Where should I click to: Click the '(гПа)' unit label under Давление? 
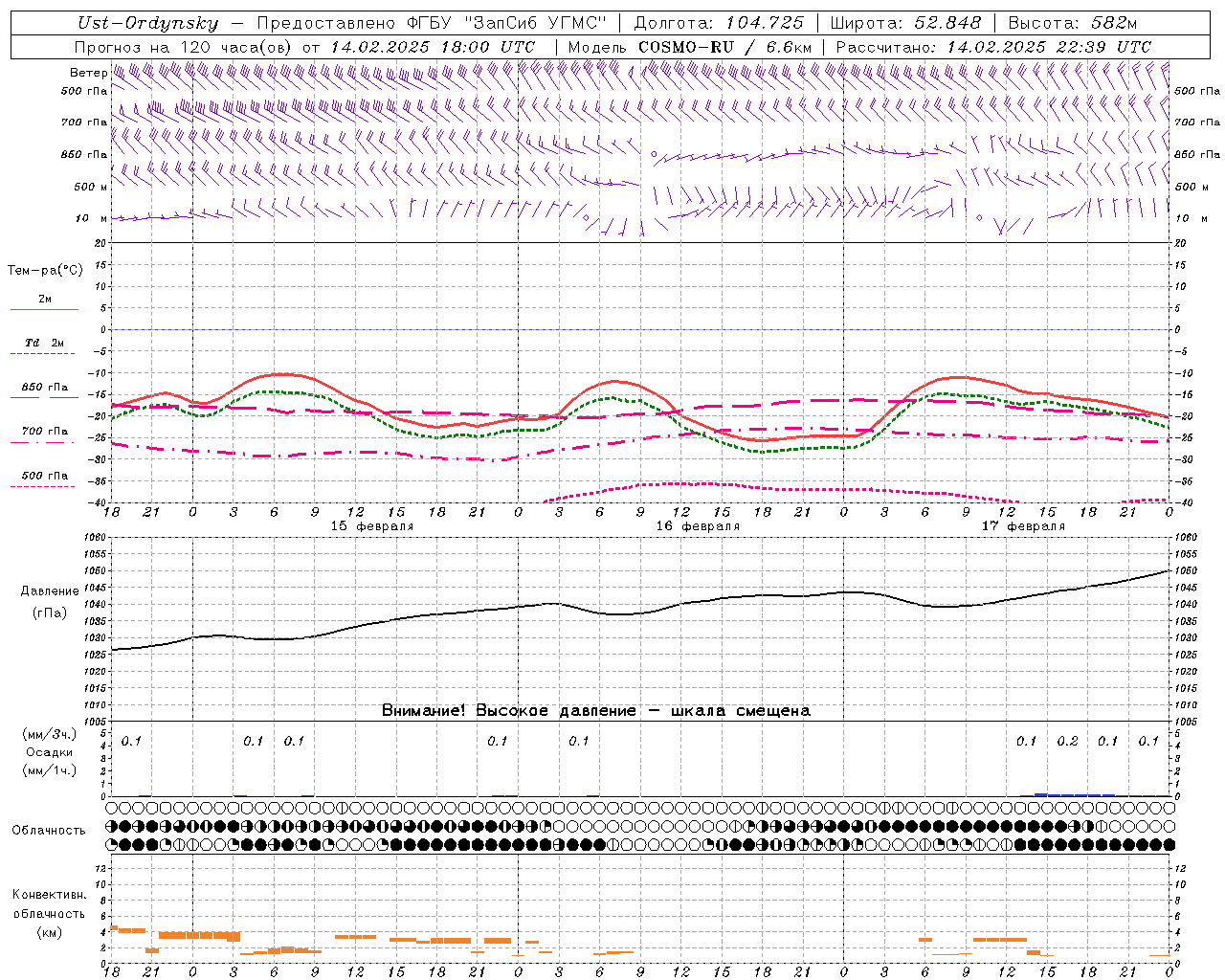point(50,613)
